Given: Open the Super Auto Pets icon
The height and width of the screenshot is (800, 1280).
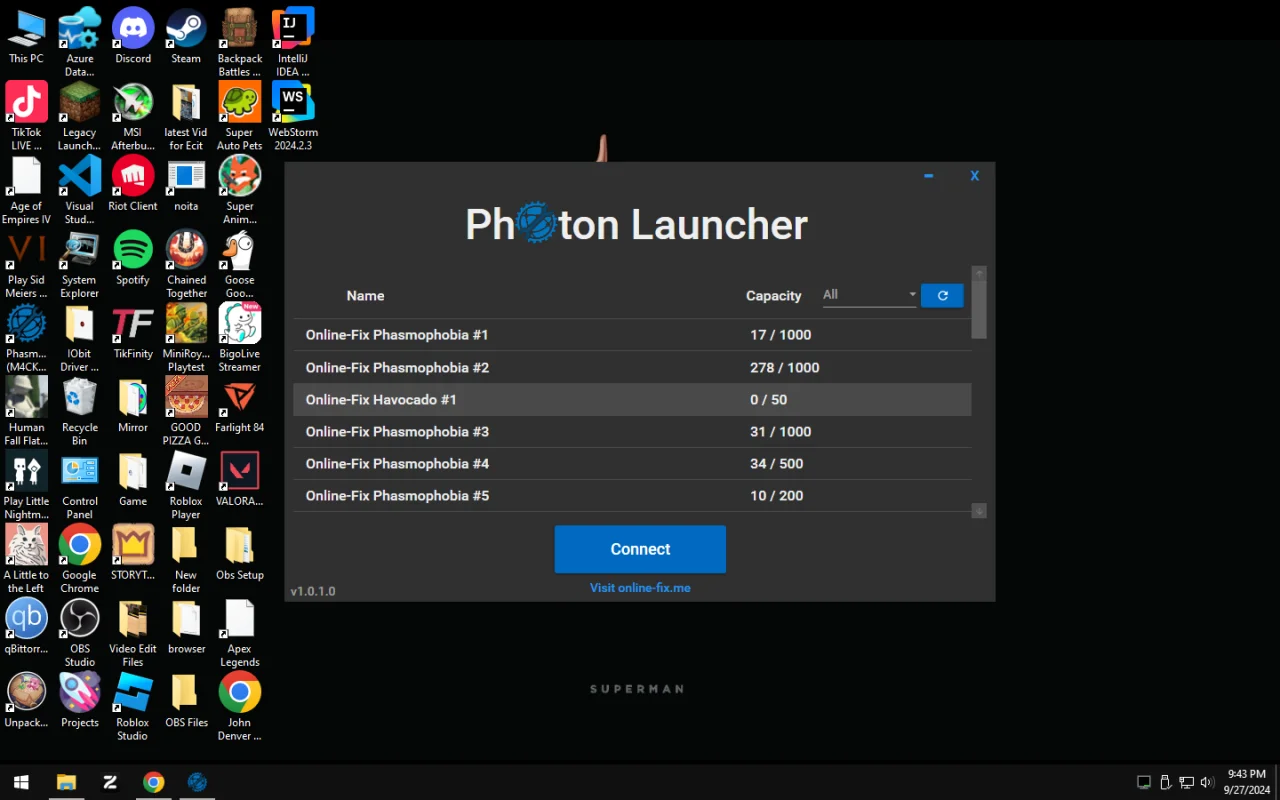Looking at the screenshot, I should pyautogui.click(x=240, y=116).
